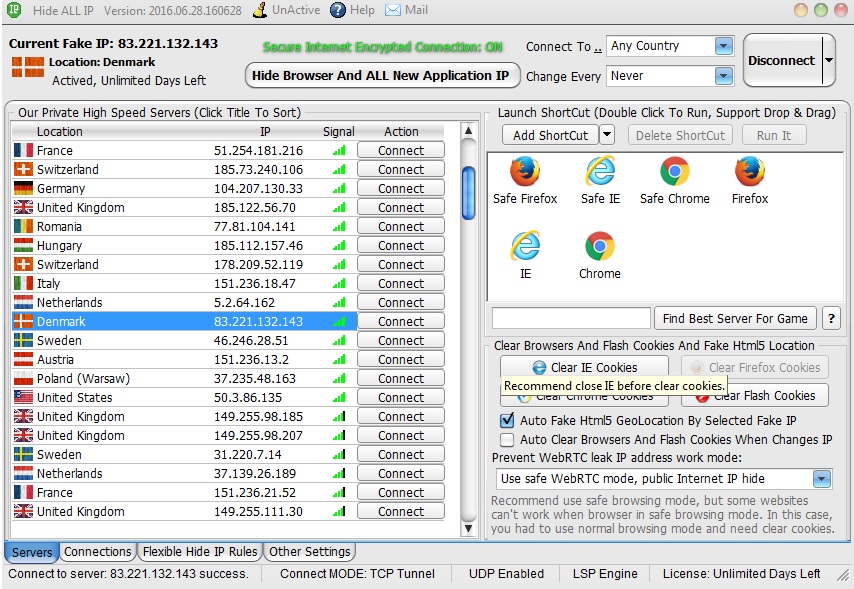Click the Disconnect button

pos(782,60)
